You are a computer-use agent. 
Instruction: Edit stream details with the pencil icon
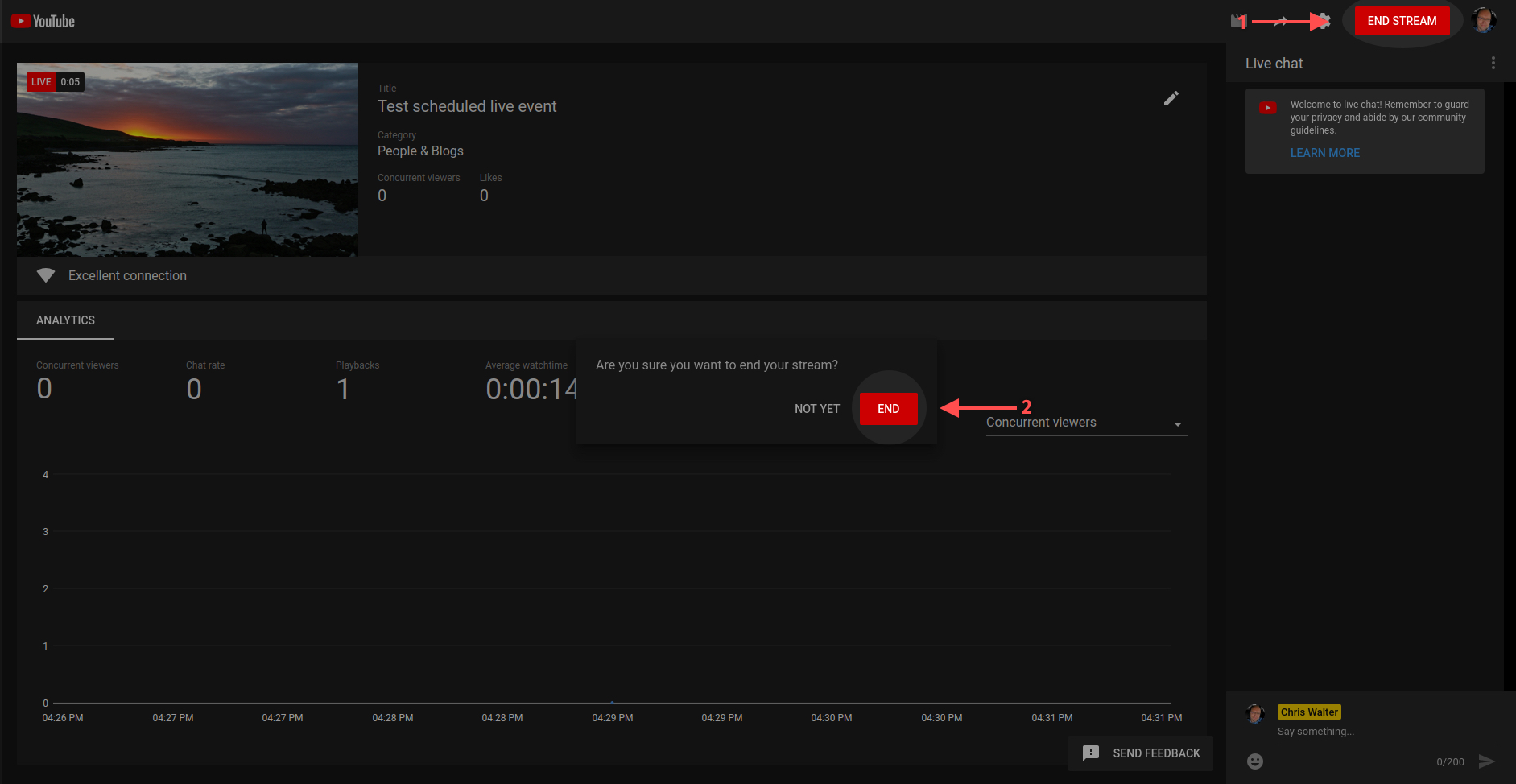(x=1171, y=98)
